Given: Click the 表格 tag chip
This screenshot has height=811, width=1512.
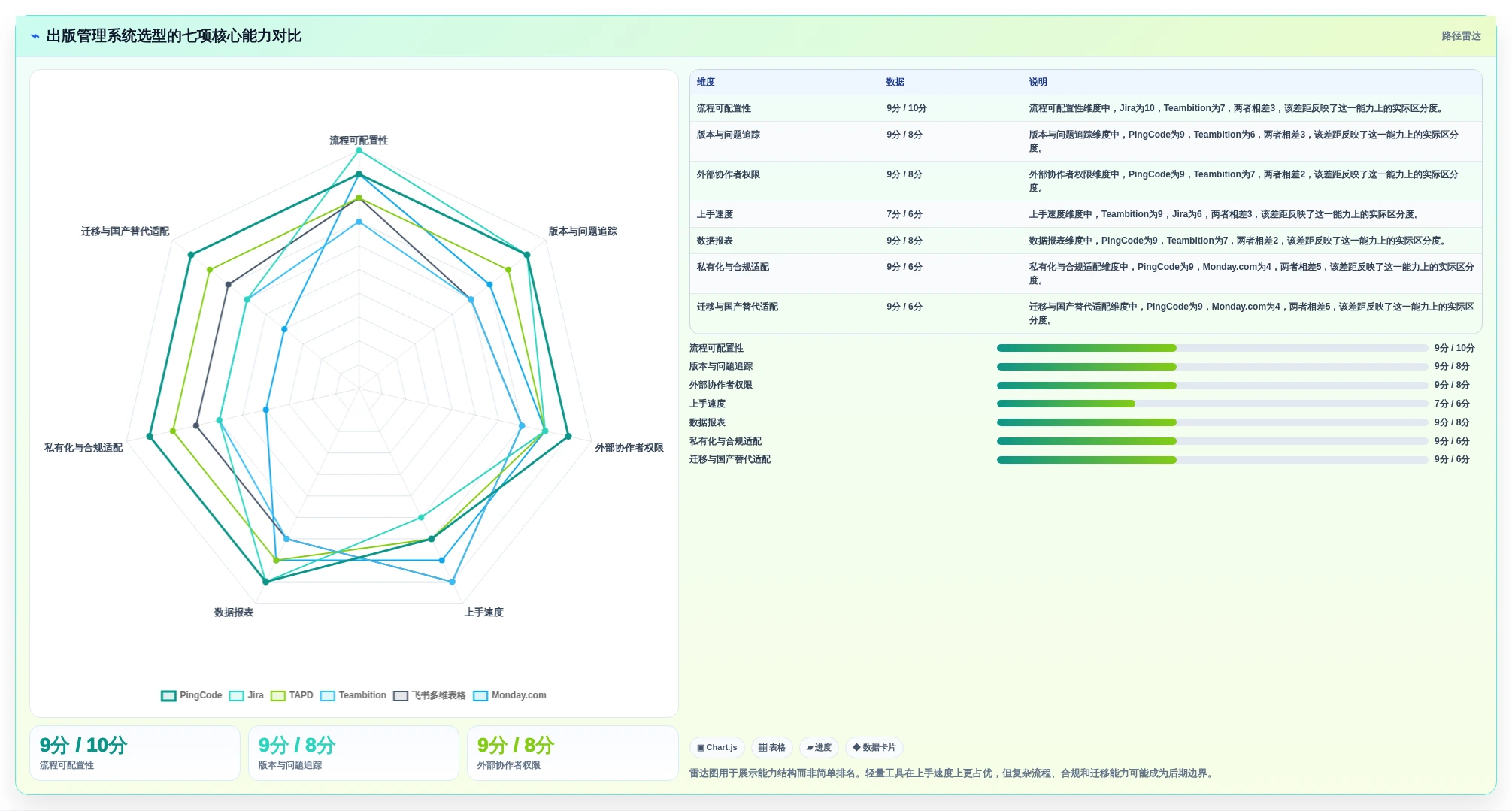Looking at the screenshot, I should coord(772,747).
